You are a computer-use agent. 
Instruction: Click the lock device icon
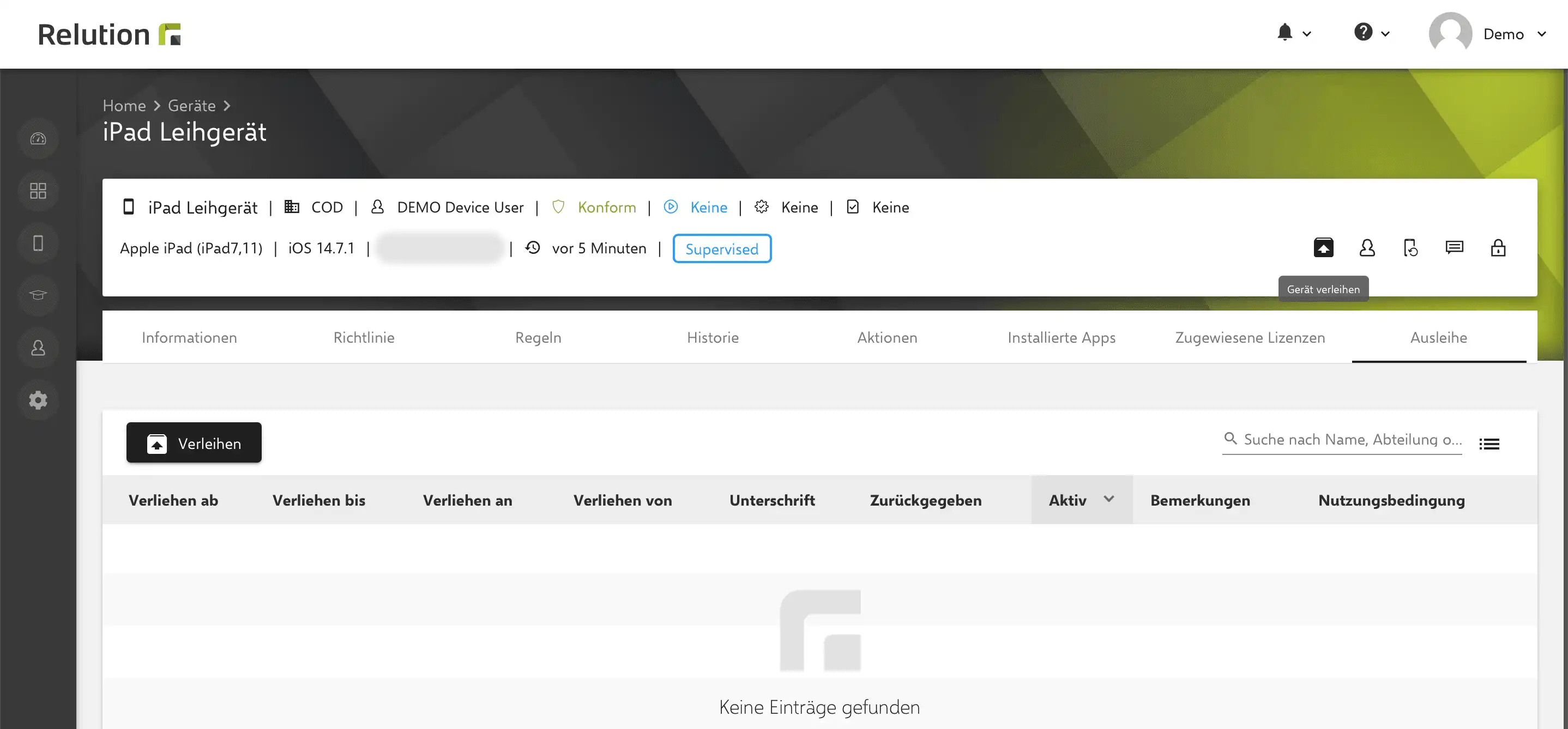1498,248
